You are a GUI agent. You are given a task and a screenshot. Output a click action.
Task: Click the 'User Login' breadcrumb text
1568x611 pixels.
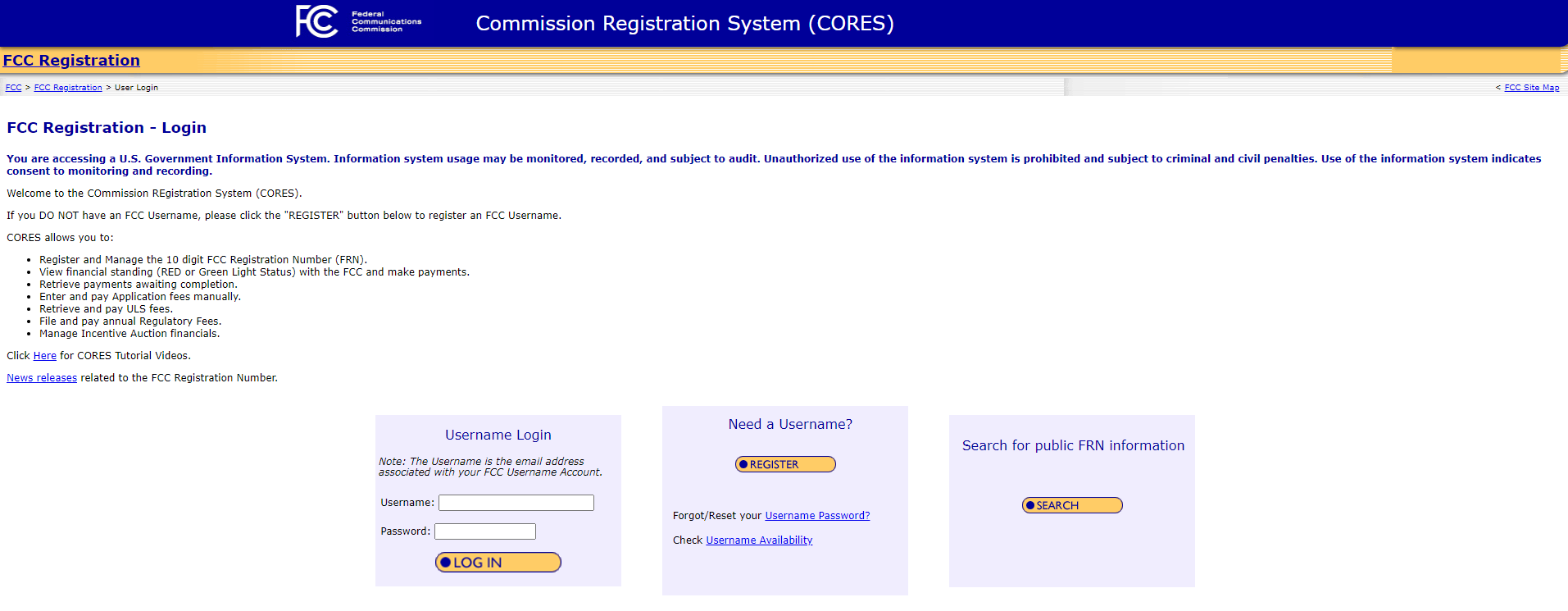pos(136,88)
